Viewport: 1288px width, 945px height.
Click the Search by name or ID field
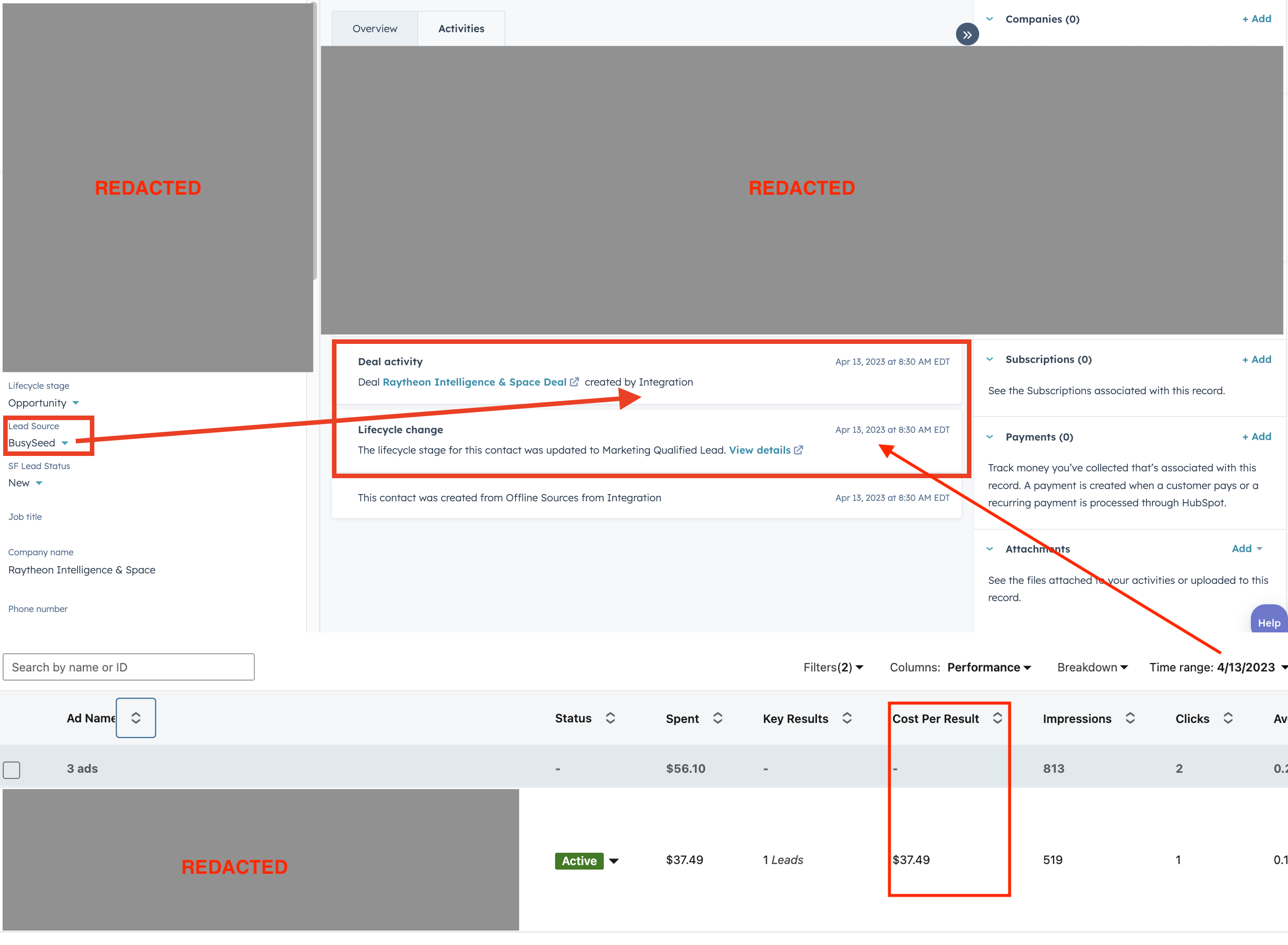[129, 667]
